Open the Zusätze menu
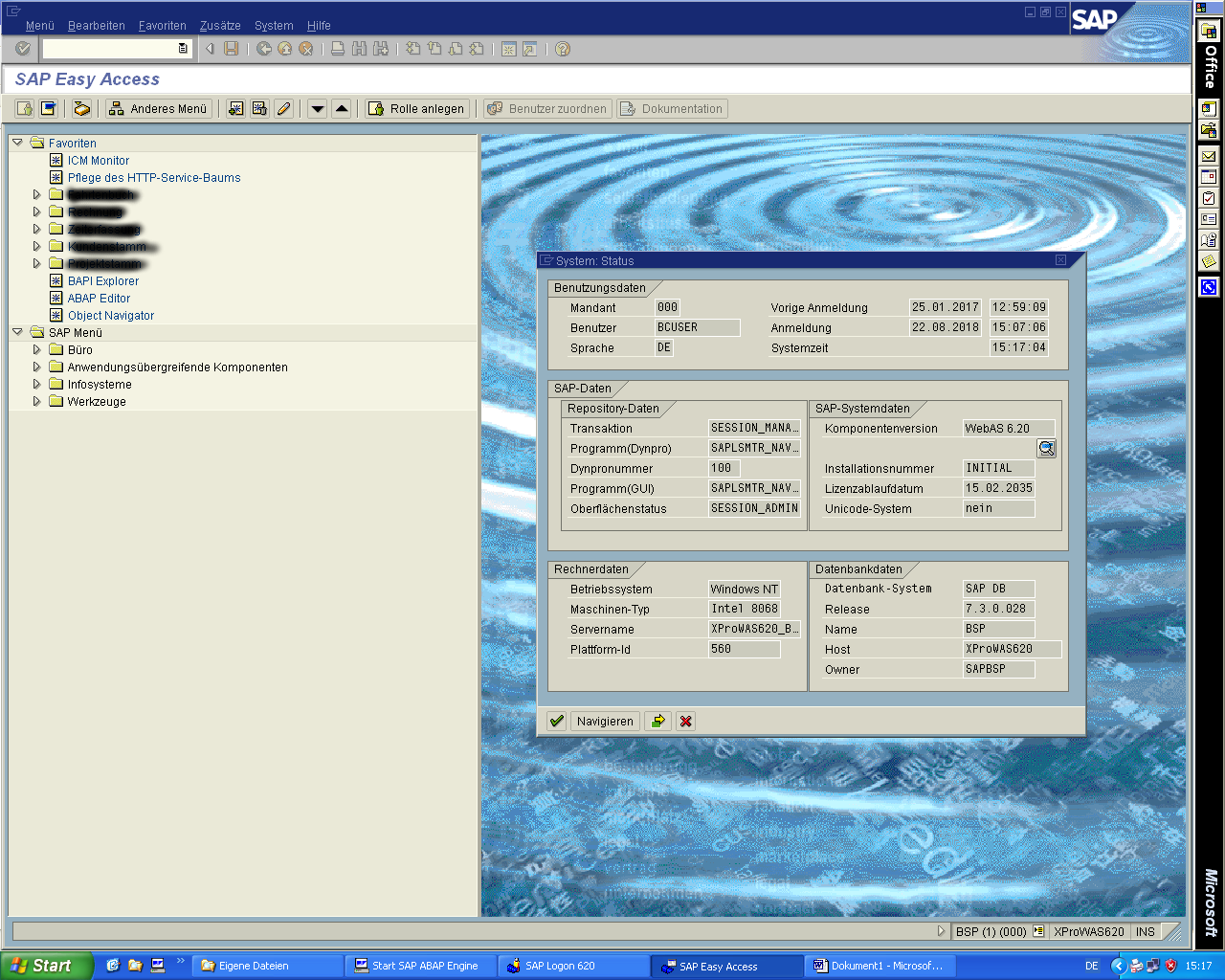This screenshot has width=1225, height=980. point(220,26)
